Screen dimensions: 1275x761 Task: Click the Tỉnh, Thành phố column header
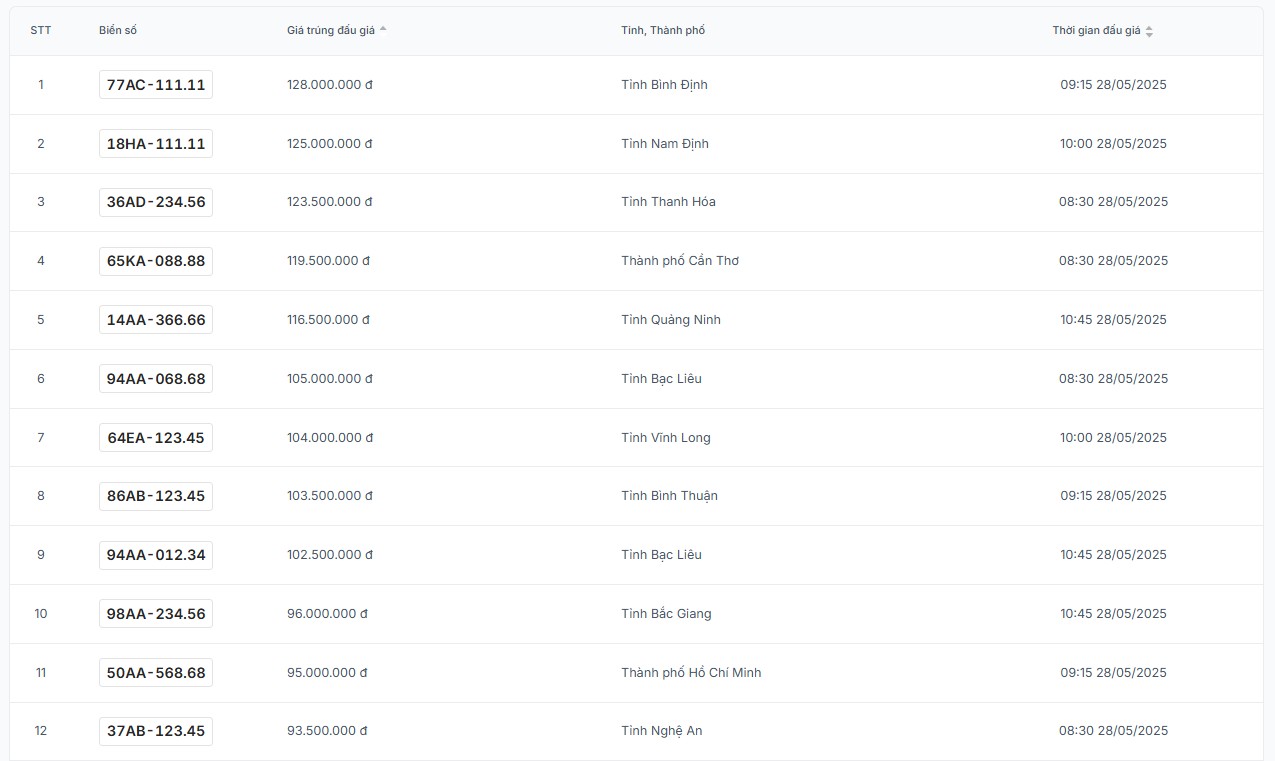pos(663,30)
